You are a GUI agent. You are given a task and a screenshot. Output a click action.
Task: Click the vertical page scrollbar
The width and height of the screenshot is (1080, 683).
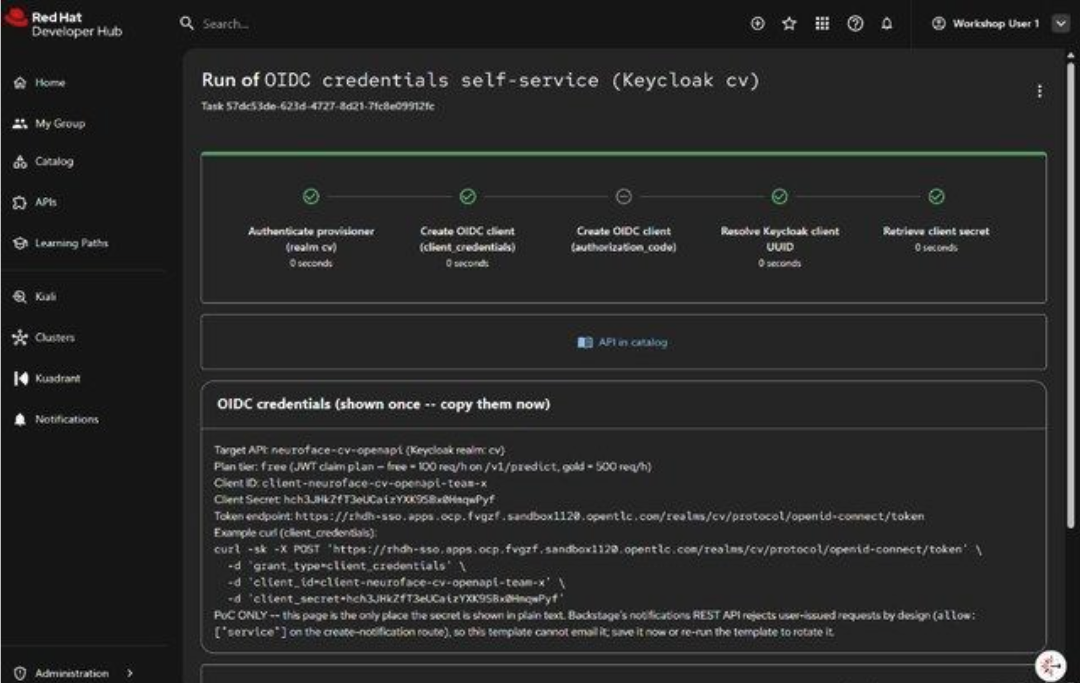click(x=1070, y=296)
